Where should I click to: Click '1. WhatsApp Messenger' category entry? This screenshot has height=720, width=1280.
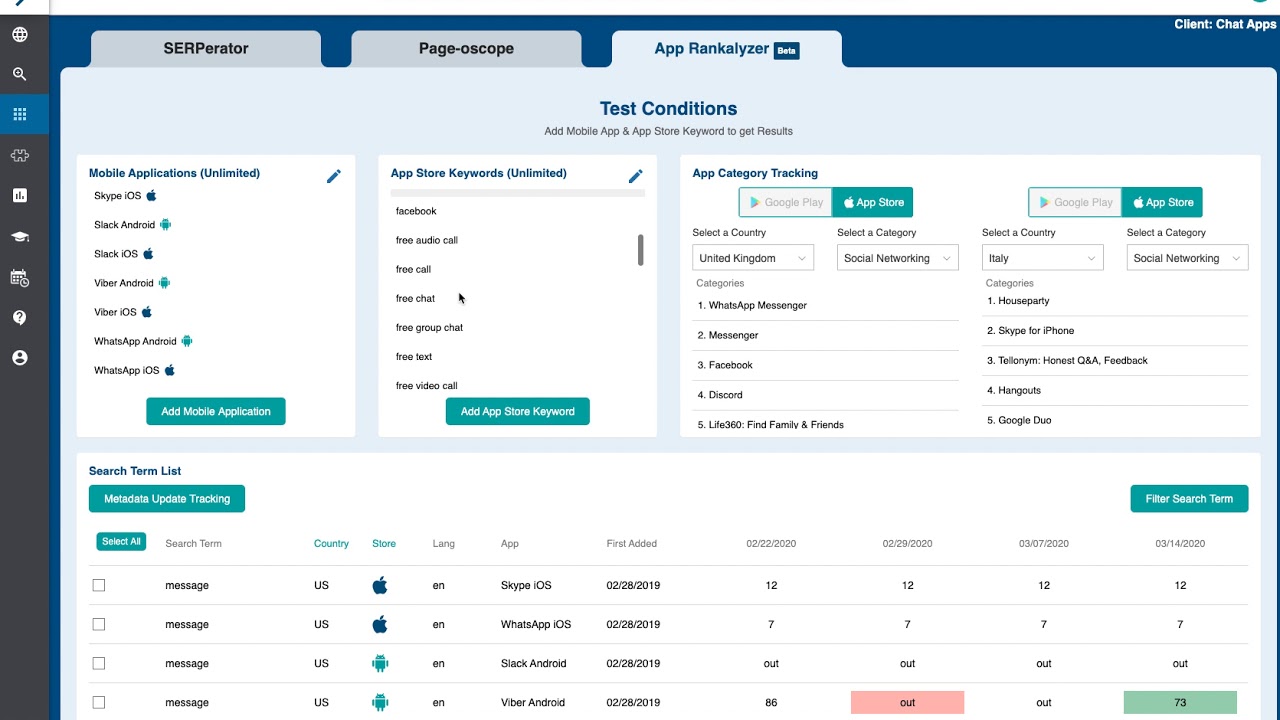tap(752, 305)
